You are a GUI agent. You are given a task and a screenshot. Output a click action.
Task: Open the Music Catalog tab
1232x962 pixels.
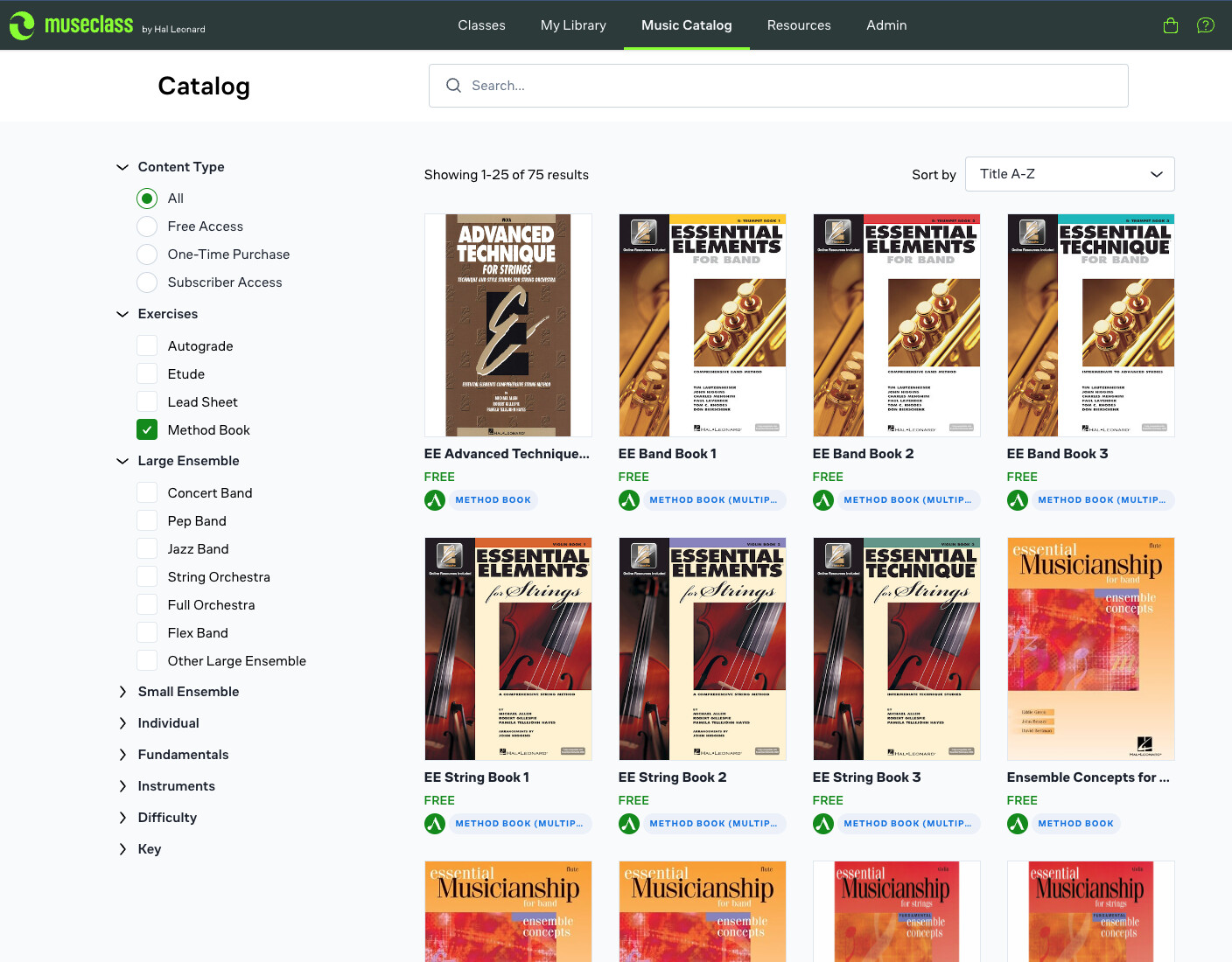pyautogui.click(x=686, y=25)
